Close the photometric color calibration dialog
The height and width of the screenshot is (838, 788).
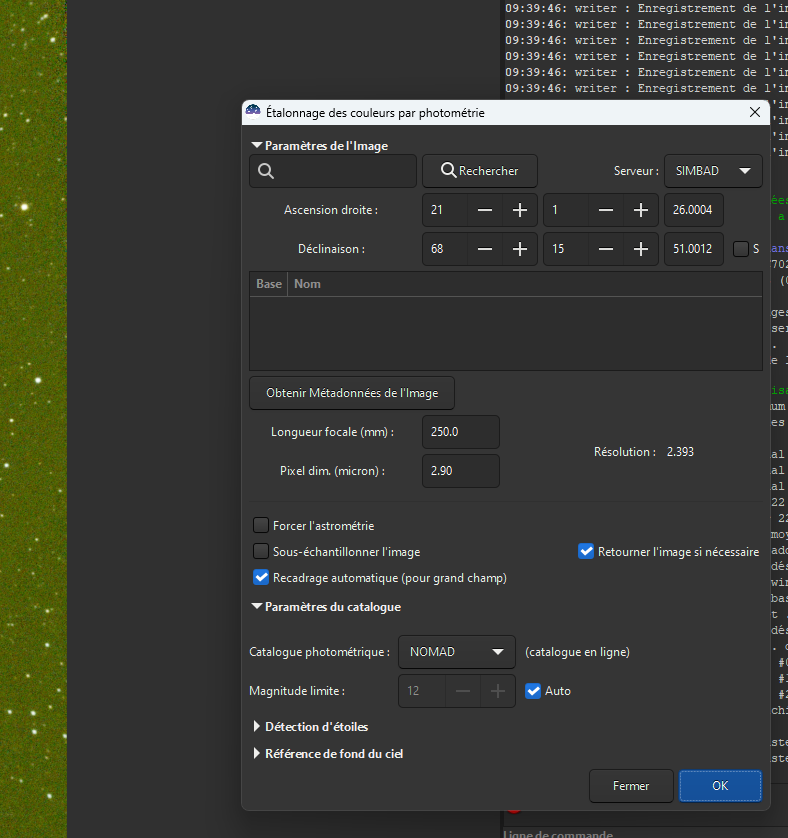click(x=755, y=113)
